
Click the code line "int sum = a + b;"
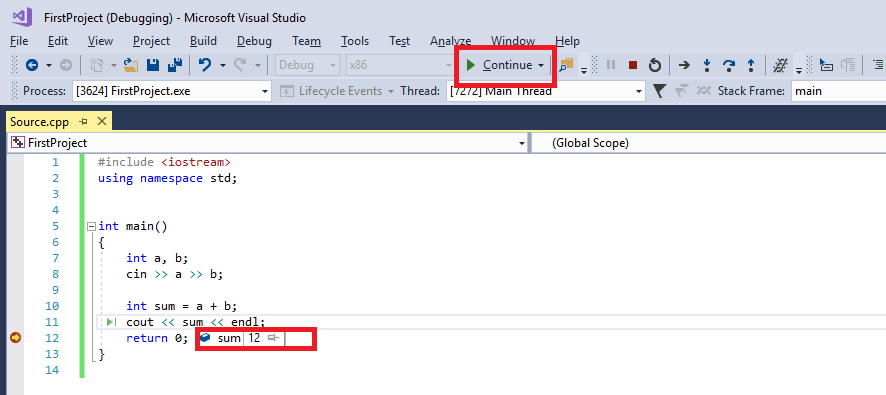coord(181,306)
